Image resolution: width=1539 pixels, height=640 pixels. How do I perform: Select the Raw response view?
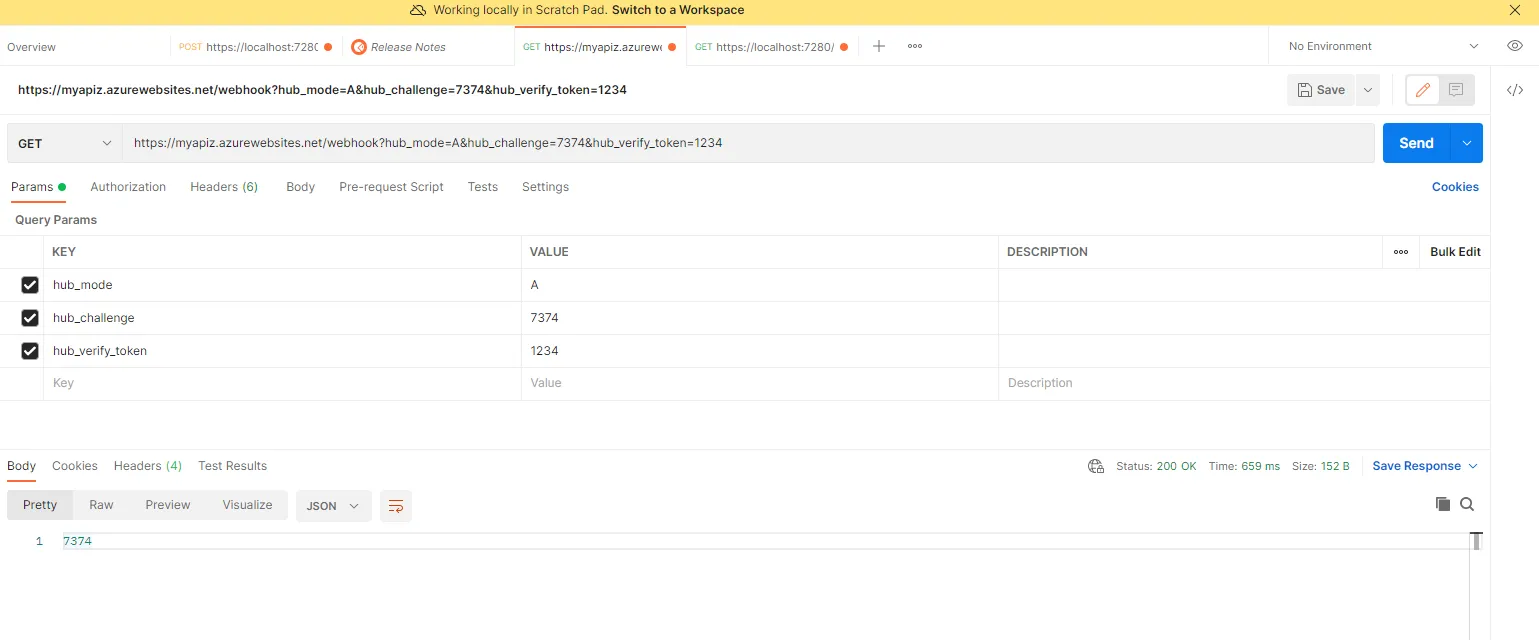[x=101, y=505]
